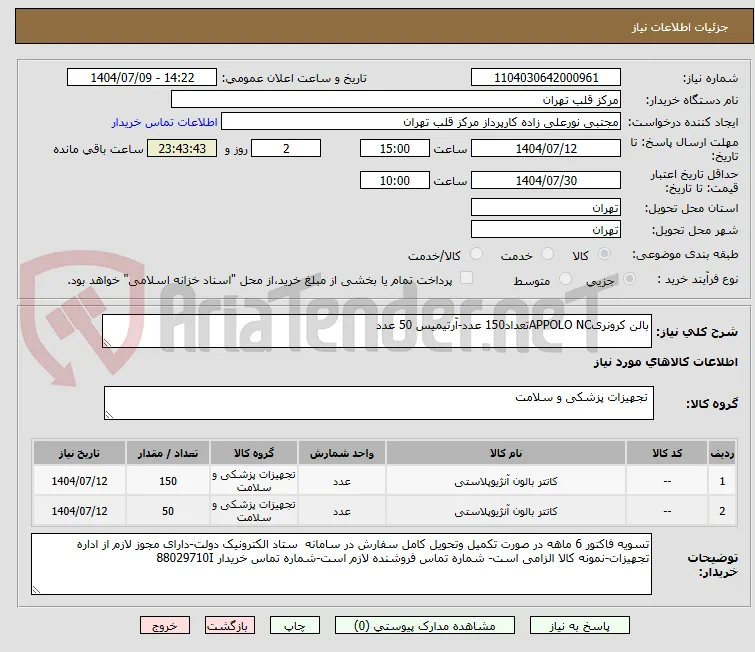
Task: Click the گروه کالا column header
Action: click(254, 453)
